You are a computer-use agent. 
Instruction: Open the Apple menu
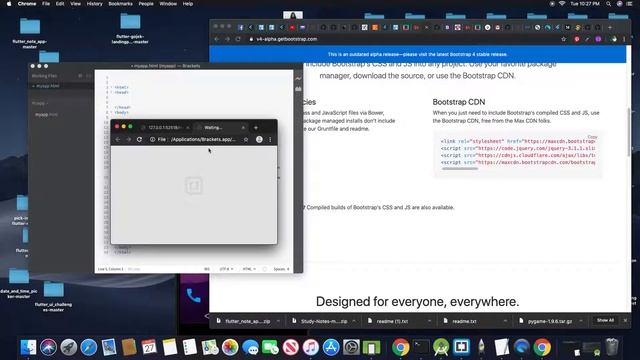click(x=9, y=4)
